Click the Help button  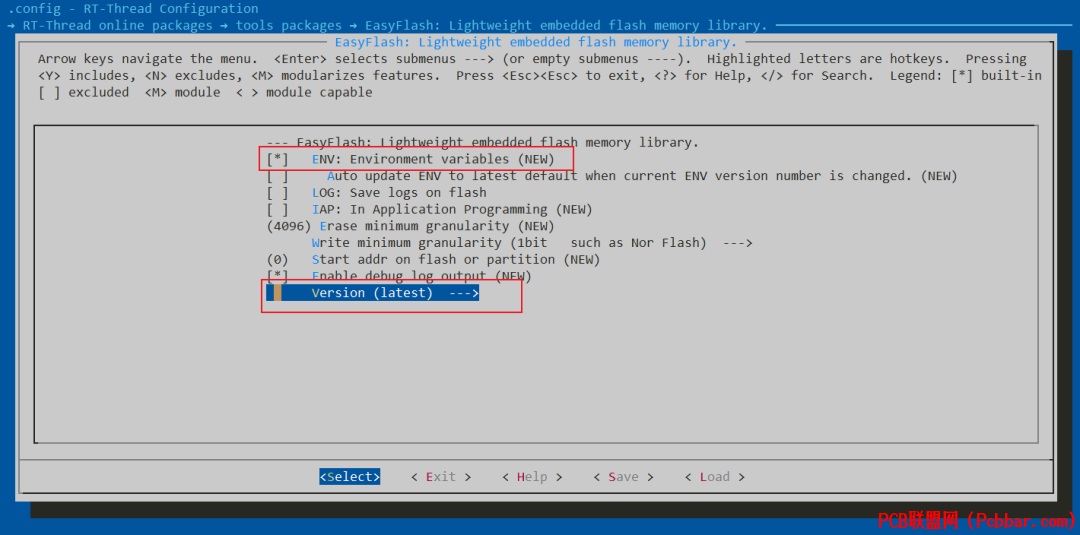(x=532, y=476)
